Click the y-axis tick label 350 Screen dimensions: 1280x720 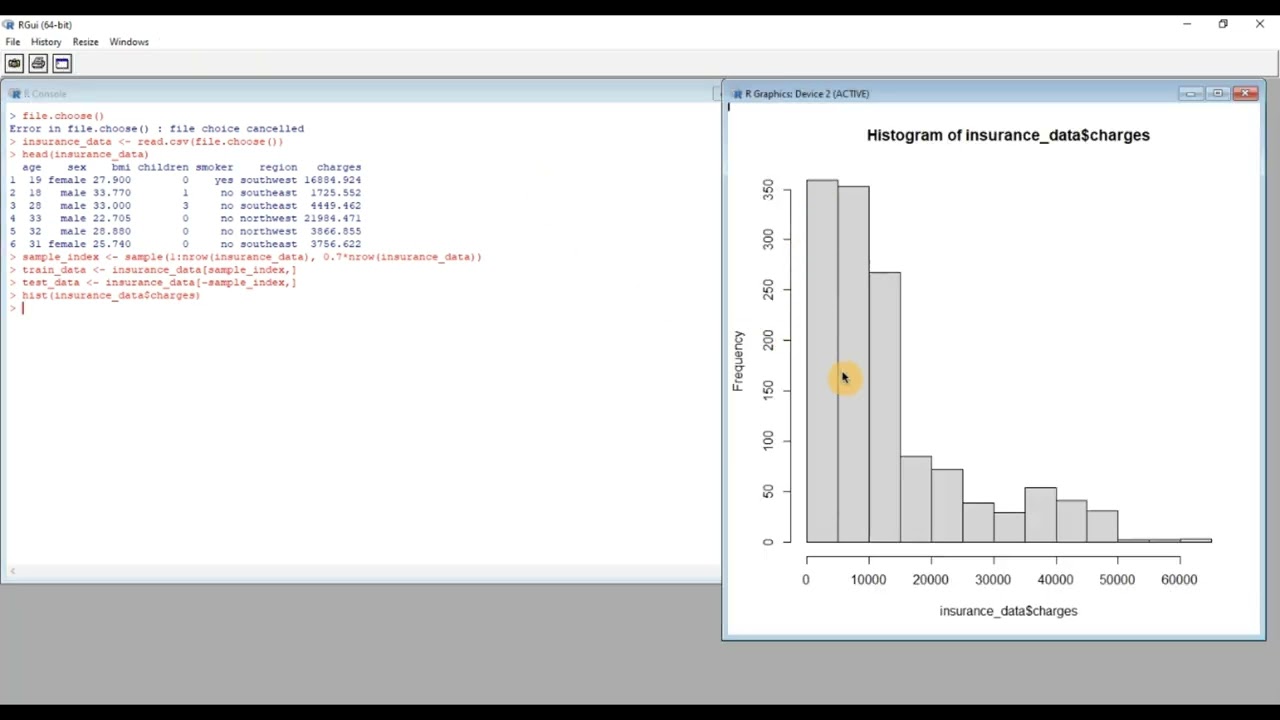coord(768,189)
